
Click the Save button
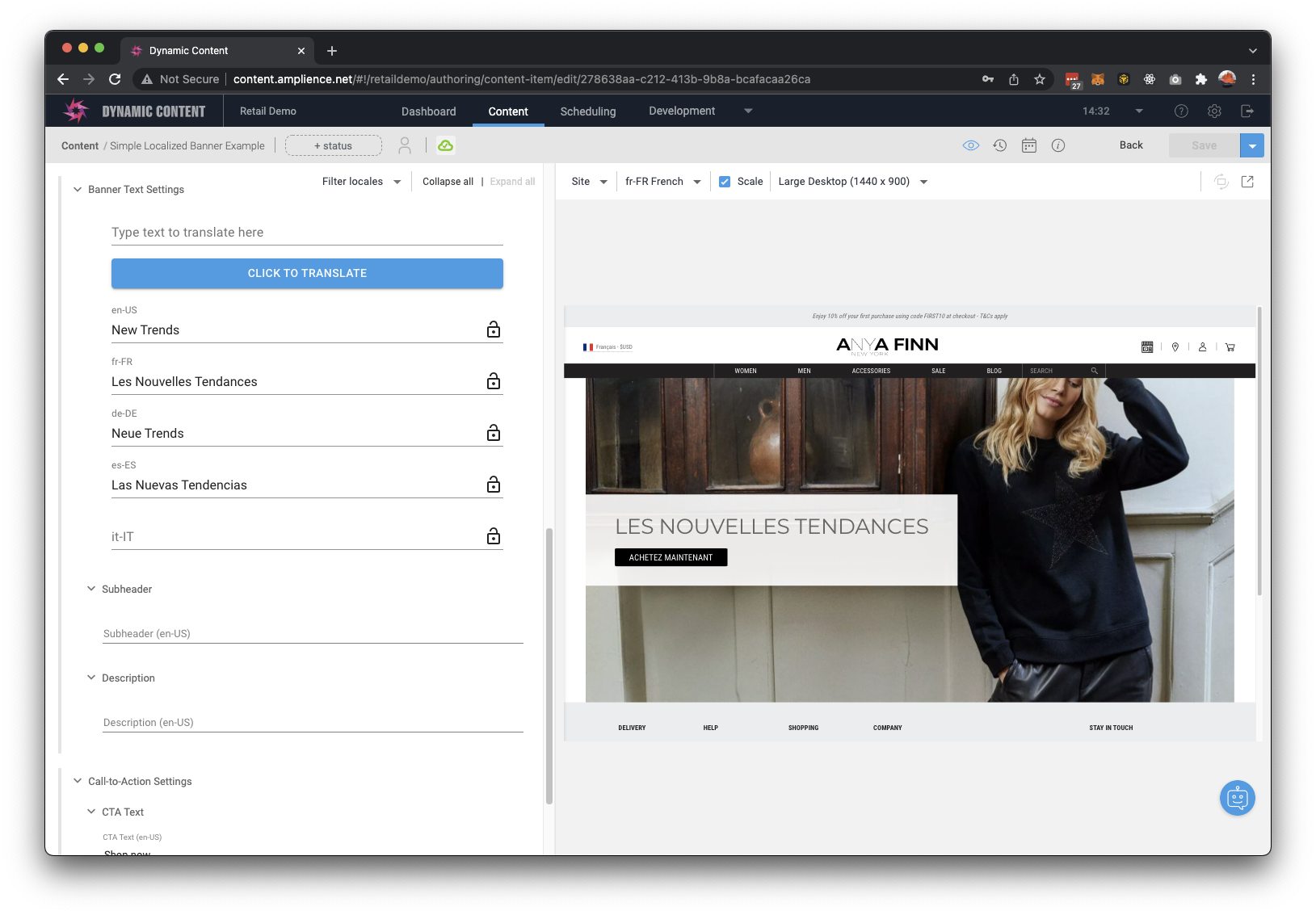pos(1204,145)
